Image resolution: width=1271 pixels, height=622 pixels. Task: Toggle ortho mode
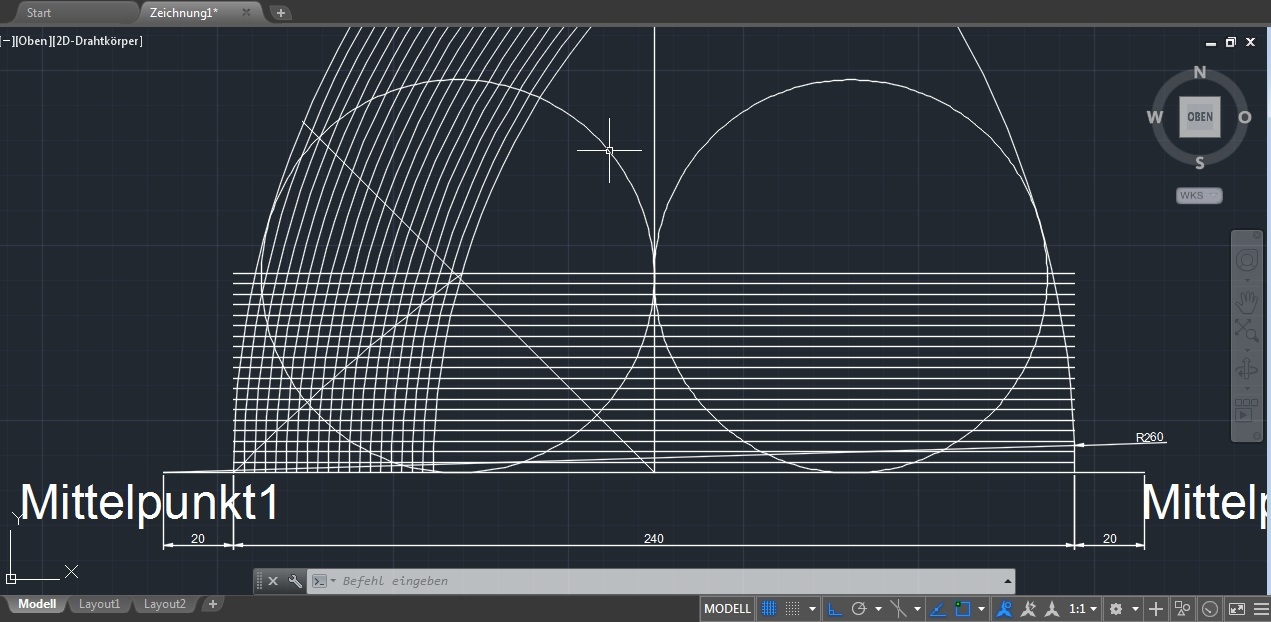pyautogui.click(x=834, y=608)
